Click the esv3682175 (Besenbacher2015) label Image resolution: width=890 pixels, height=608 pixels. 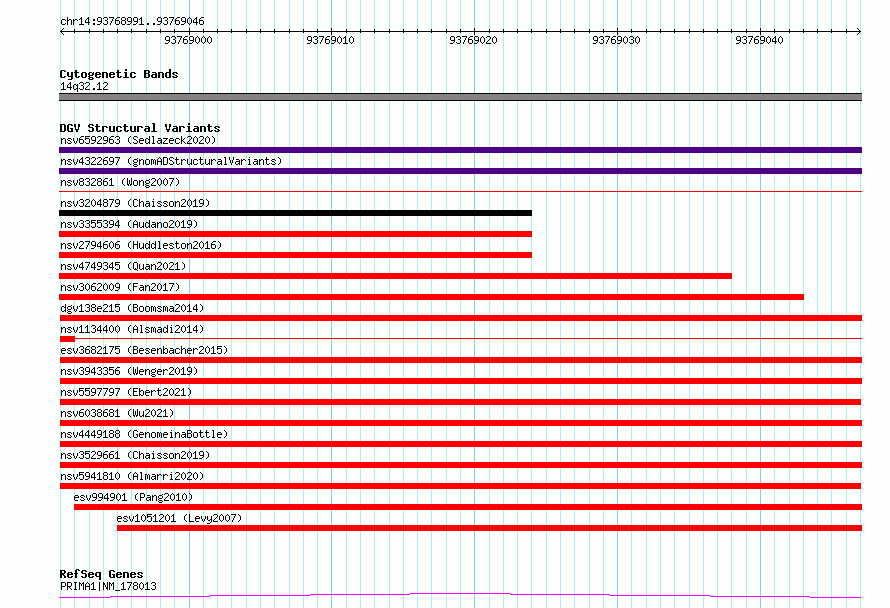(x=144, y=350)
